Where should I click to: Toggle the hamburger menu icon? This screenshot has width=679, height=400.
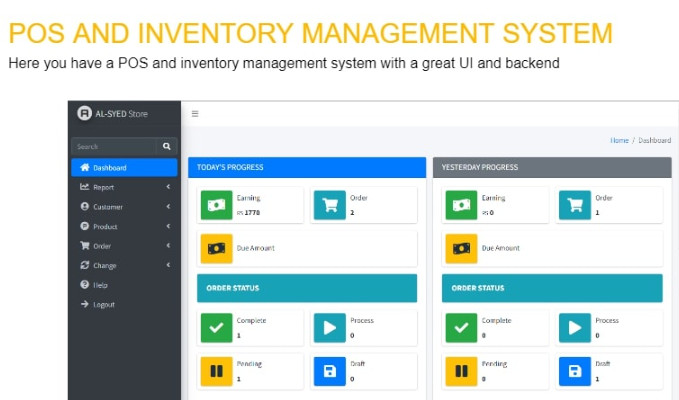tap(195, 114)
